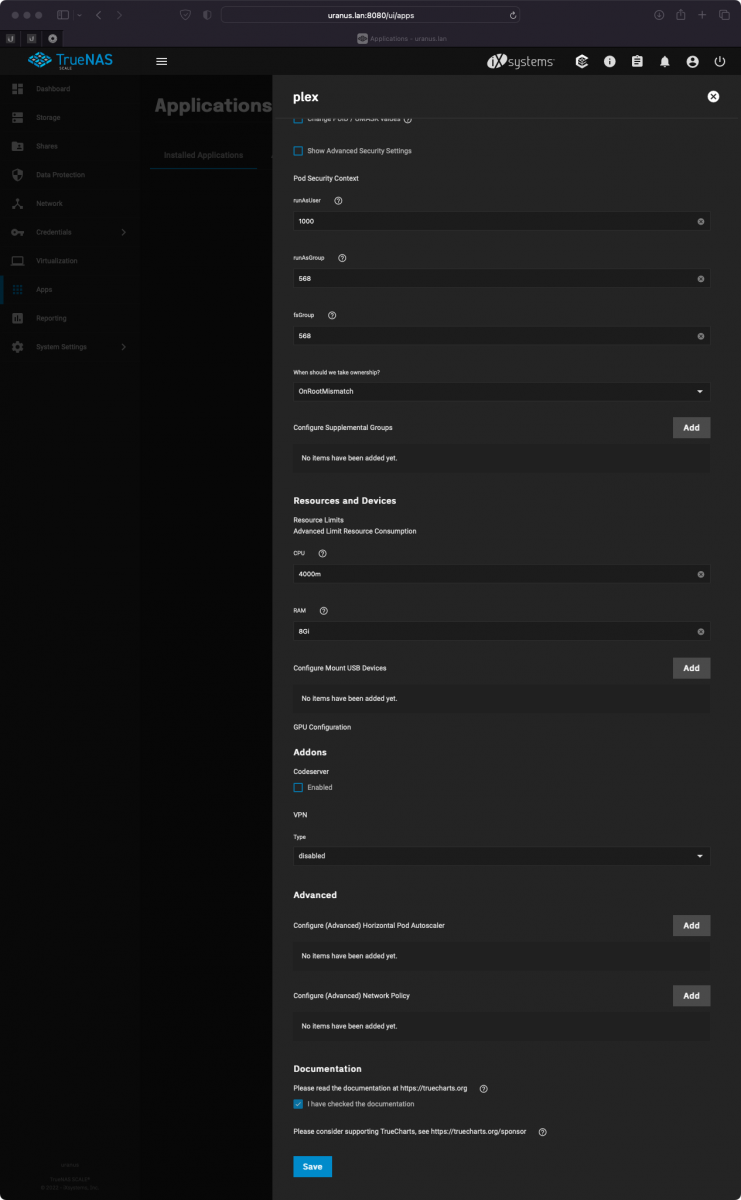Clear the RAM limit field

click(700, 632)
